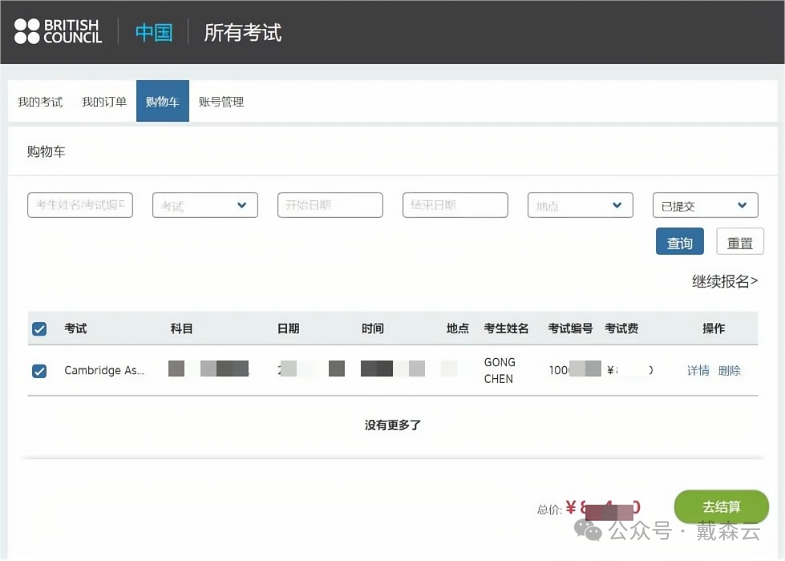The height and width of the screenshot is (561, 785).
Task: Click the 考生姓名 column header
Action: [506, 328]
